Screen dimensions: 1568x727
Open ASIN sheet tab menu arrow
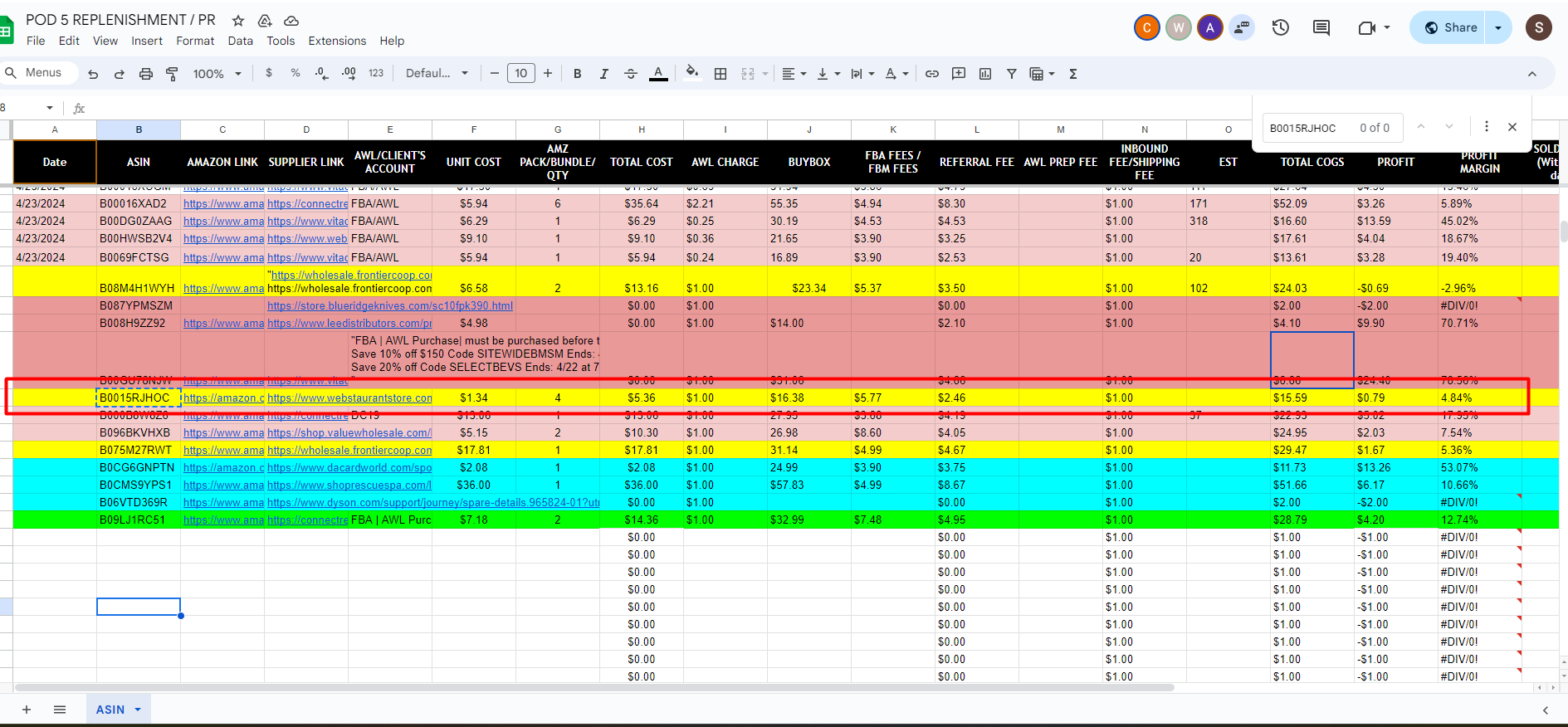tap(138, 710)
